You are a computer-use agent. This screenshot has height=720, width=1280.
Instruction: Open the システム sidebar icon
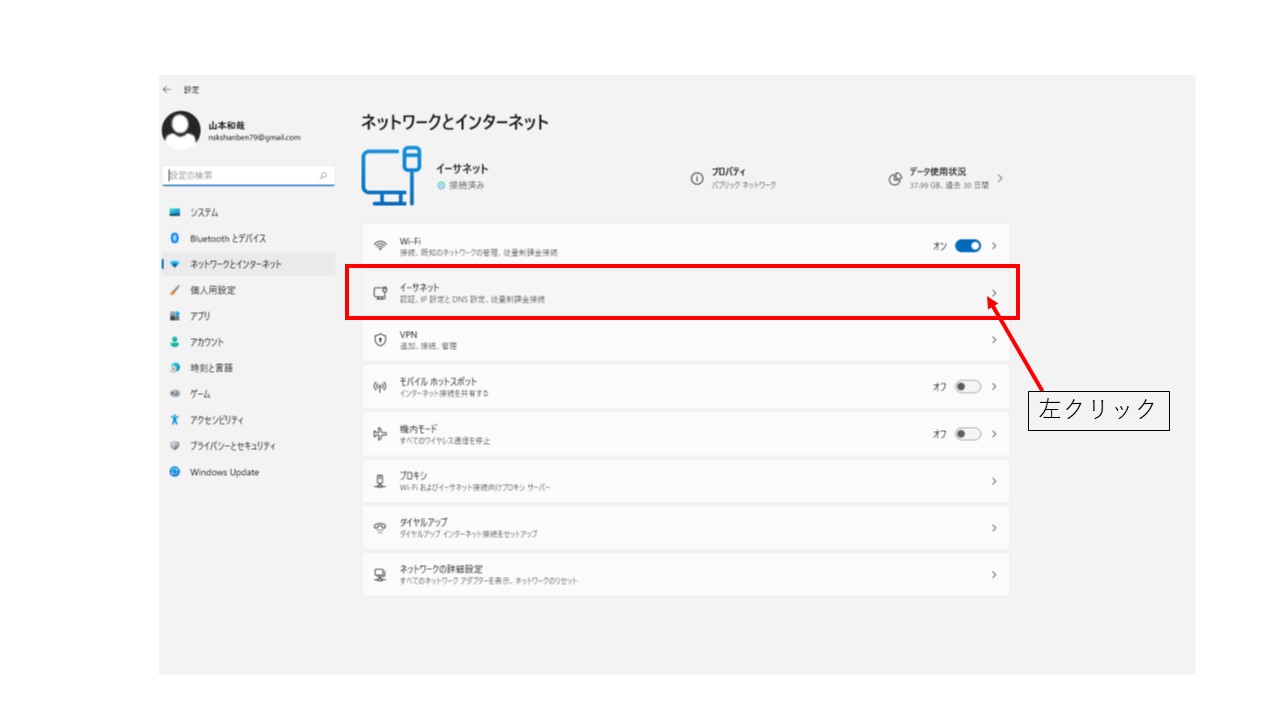pos(175,212)
